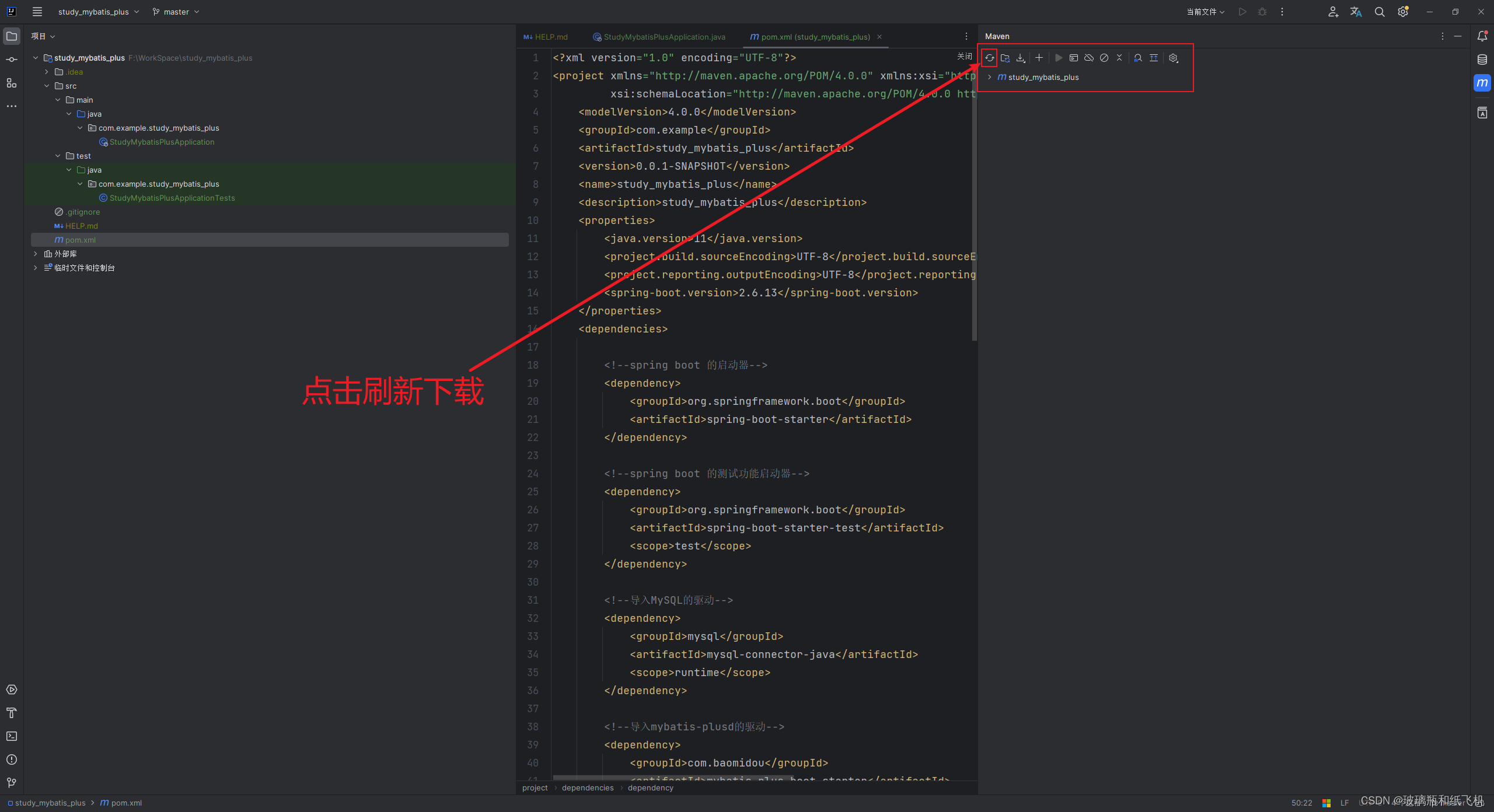The image size is (1494, 812).
Task: Download Maven sources and documentation
Action: 1021,58
